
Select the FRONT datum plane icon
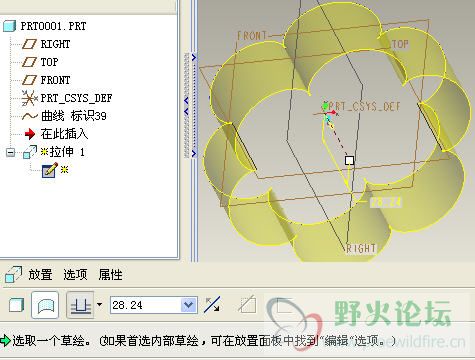pyautogui.click(x=29, y=80)
